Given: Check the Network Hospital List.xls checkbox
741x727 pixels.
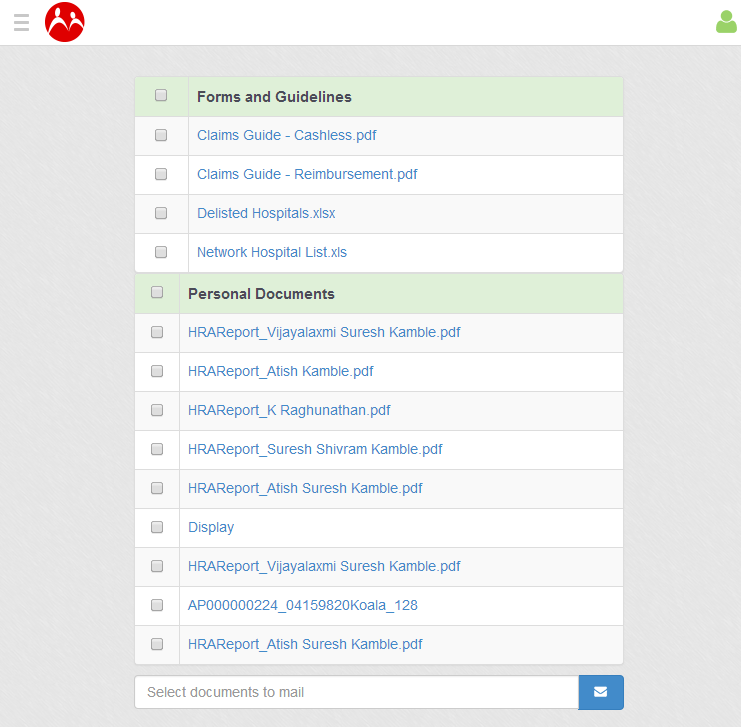Looking at the screenshot, I should coord(161,252).
